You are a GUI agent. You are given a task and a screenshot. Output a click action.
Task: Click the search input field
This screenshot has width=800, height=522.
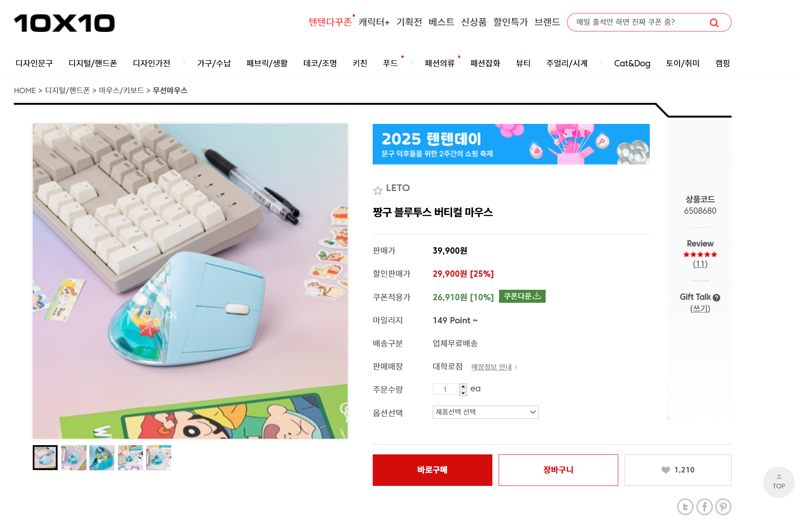pyautogui.click(x=638, y=22)
